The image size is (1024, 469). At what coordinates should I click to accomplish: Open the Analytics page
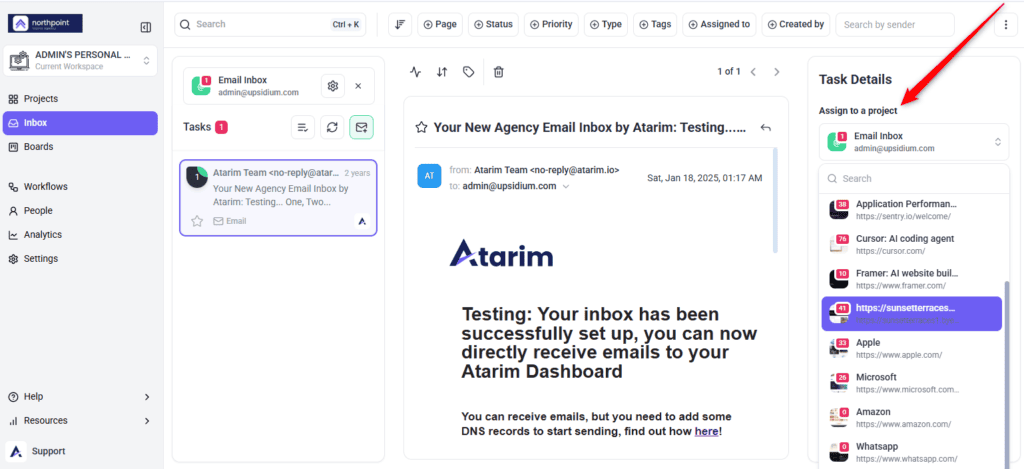80,234
